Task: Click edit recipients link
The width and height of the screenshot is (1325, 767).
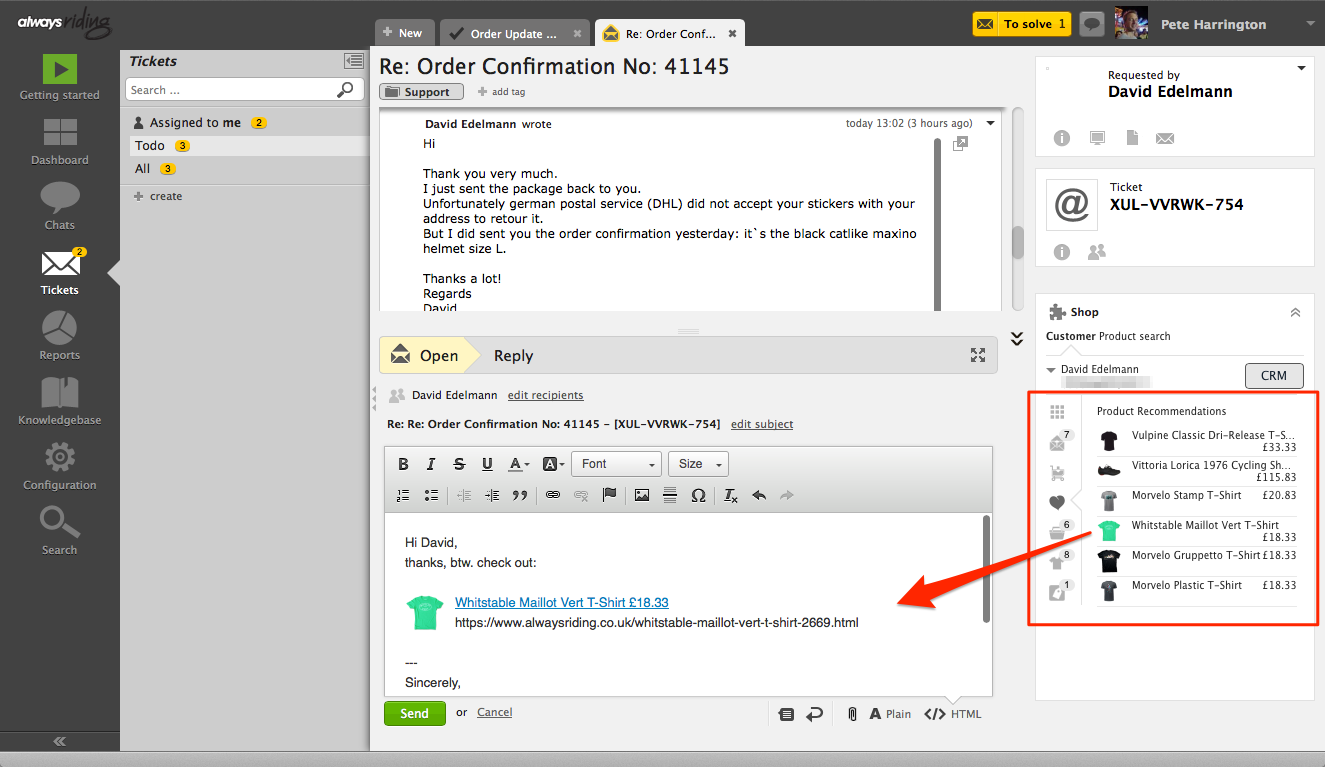Action: (545, 395)
